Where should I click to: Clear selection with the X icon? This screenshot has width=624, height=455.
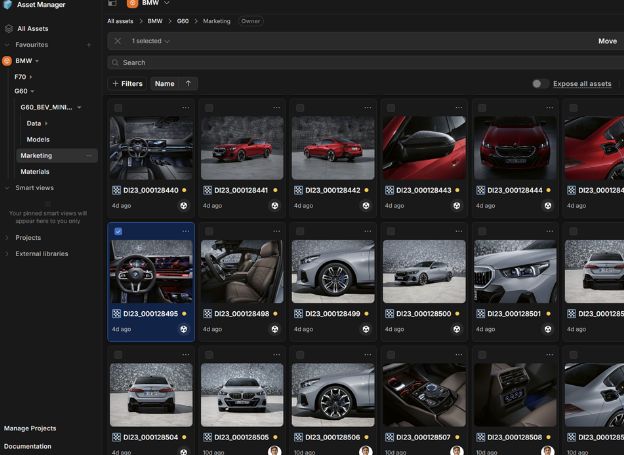pos(117,41)
